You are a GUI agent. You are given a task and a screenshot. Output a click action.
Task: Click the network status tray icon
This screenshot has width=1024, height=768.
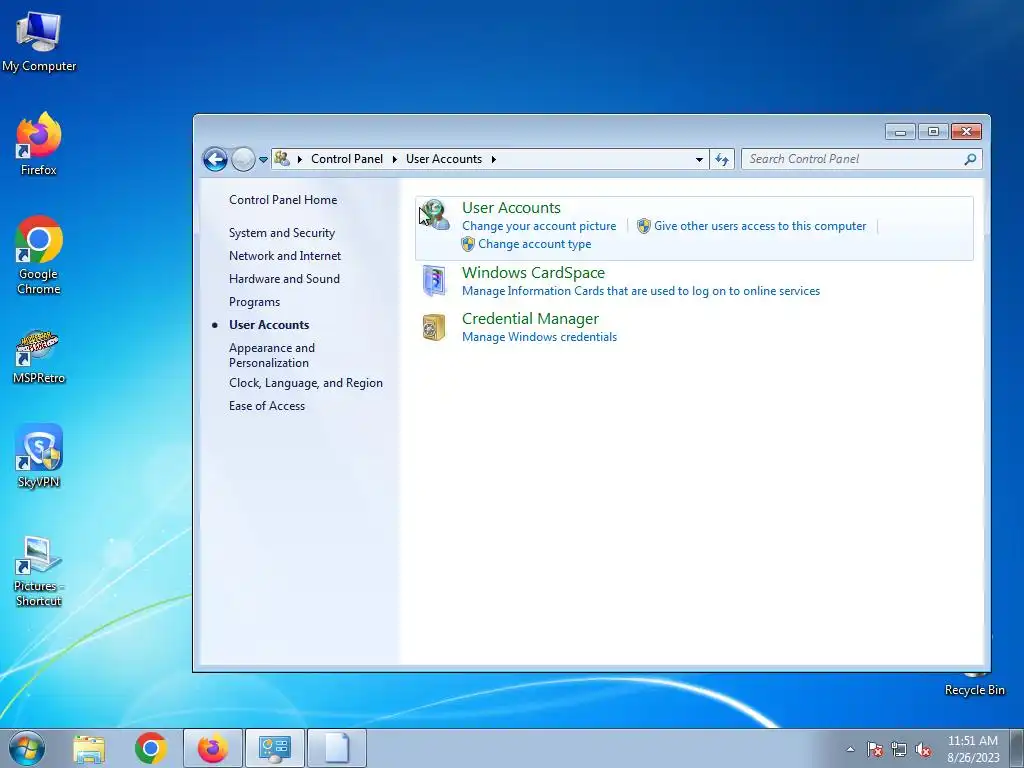coord(899,749)
